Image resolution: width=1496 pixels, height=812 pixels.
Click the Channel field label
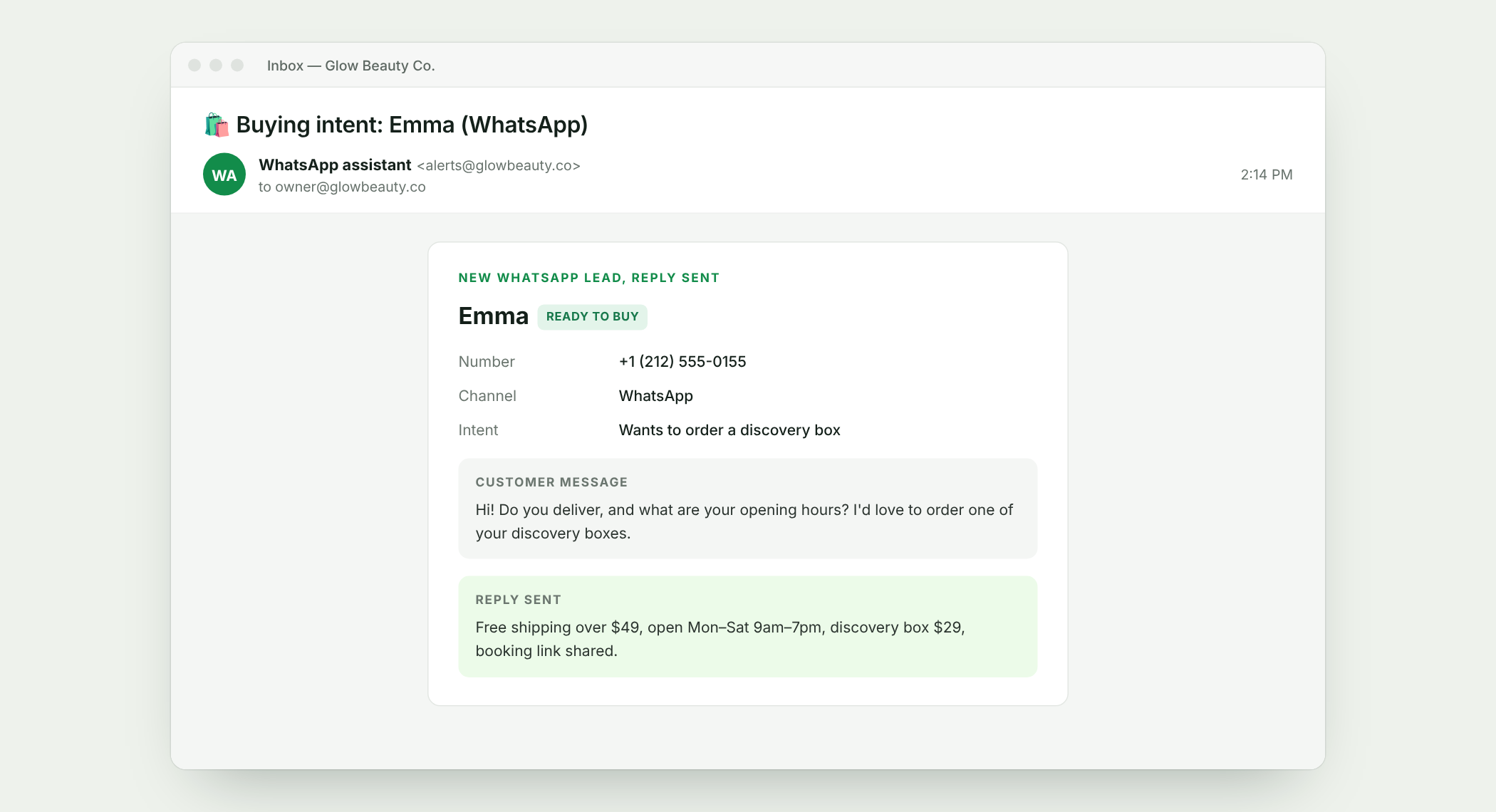pos(487,395)
